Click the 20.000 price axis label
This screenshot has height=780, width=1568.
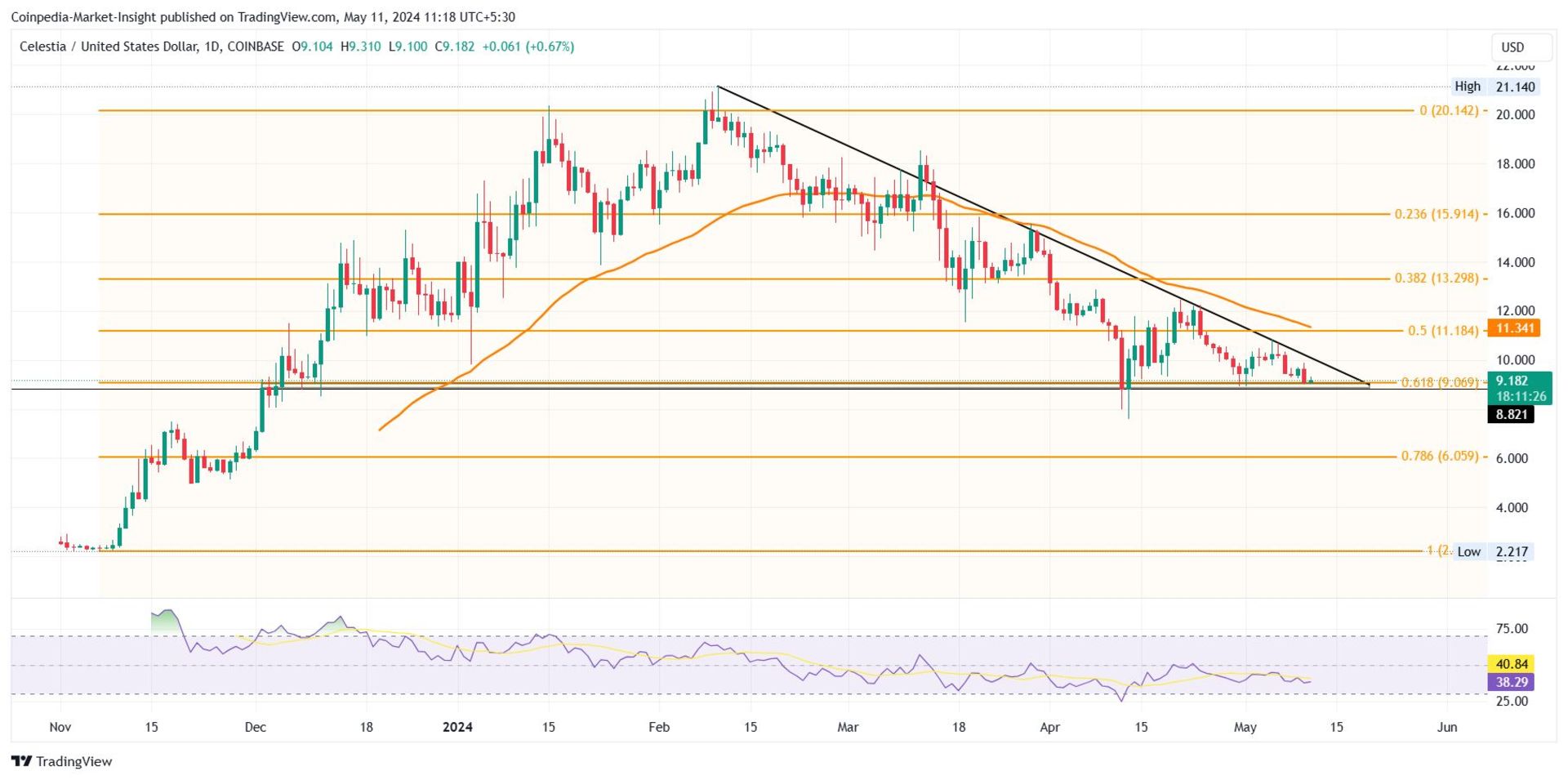[1515, 114]
